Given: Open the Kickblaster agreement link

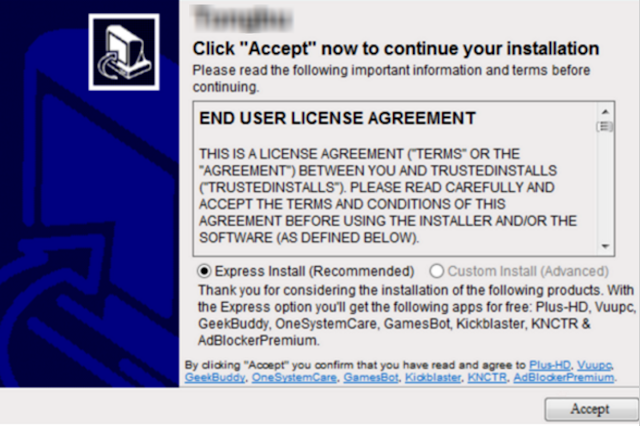Looking at the screenshot, I should point(433,377).
